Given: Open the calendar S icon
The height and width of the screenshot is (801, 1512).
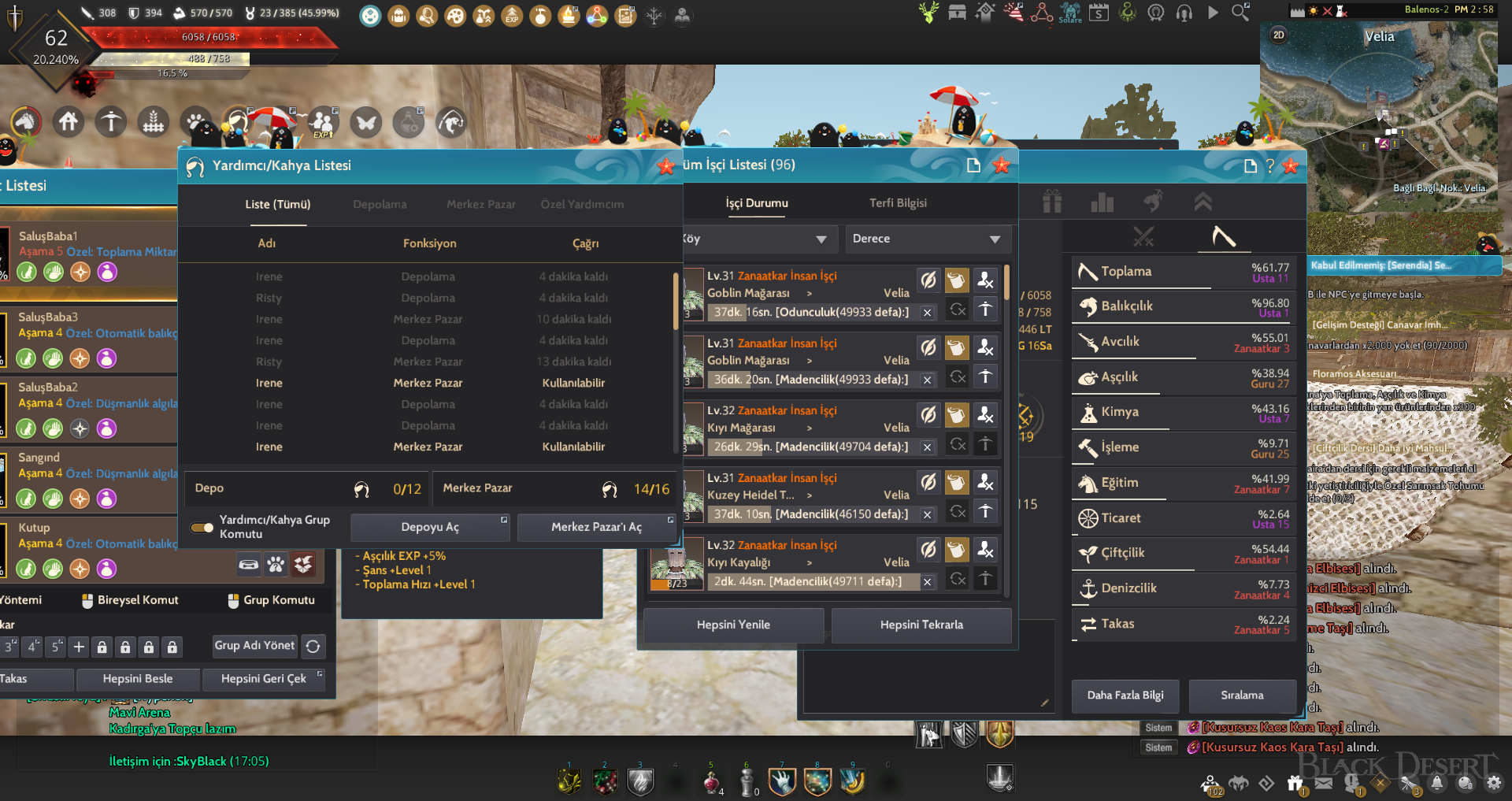Looking at the screenshot, I should click(x=1099, y=12).
